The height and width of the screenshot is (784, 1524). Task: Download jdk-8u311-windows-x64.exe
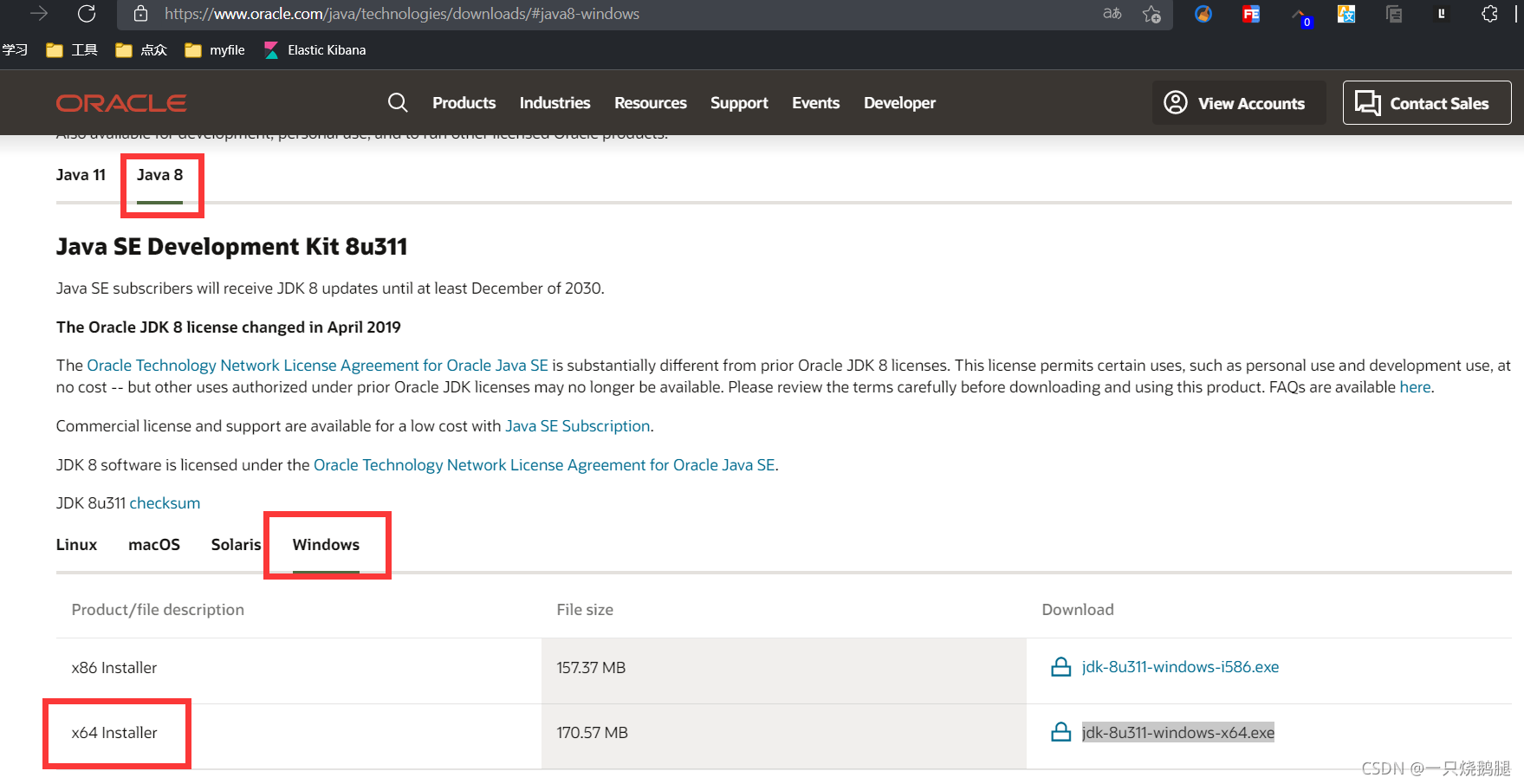[x=1178, y=733]
